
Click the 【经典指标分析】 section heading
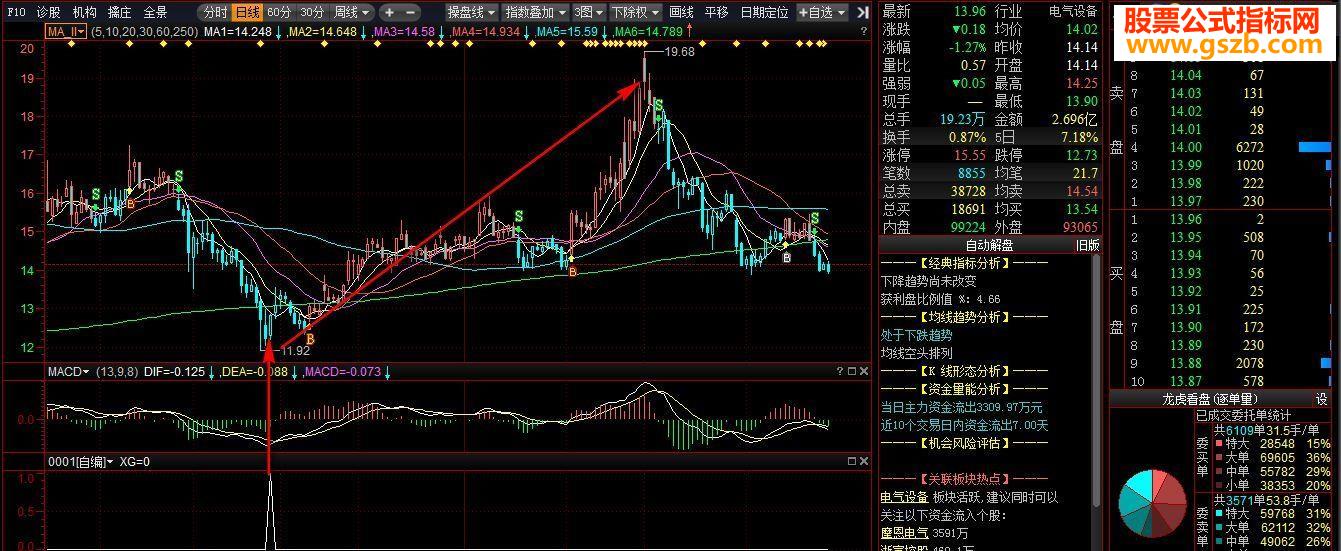point(963,263)
